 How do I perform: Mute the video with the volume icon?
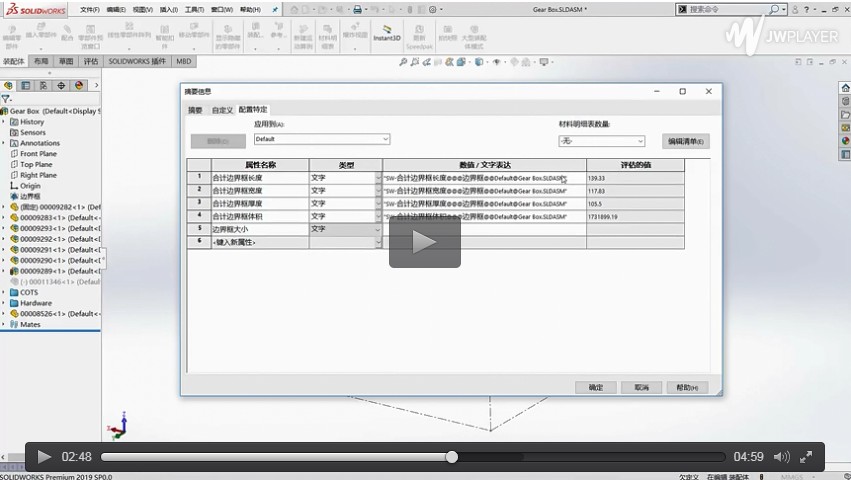781,457
